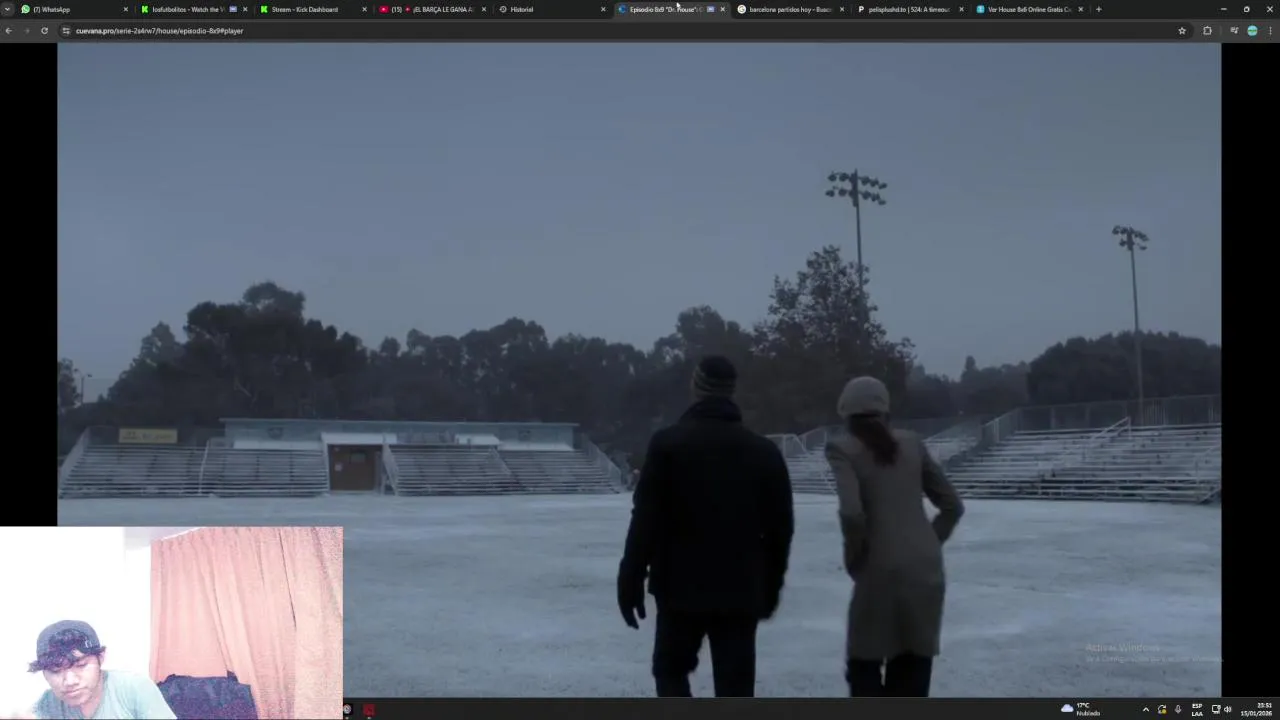This screenshot has width=1280, height=720.
Task: Click the Episodio 8x9 tab media indicator
Action: (x=711, y=9)
